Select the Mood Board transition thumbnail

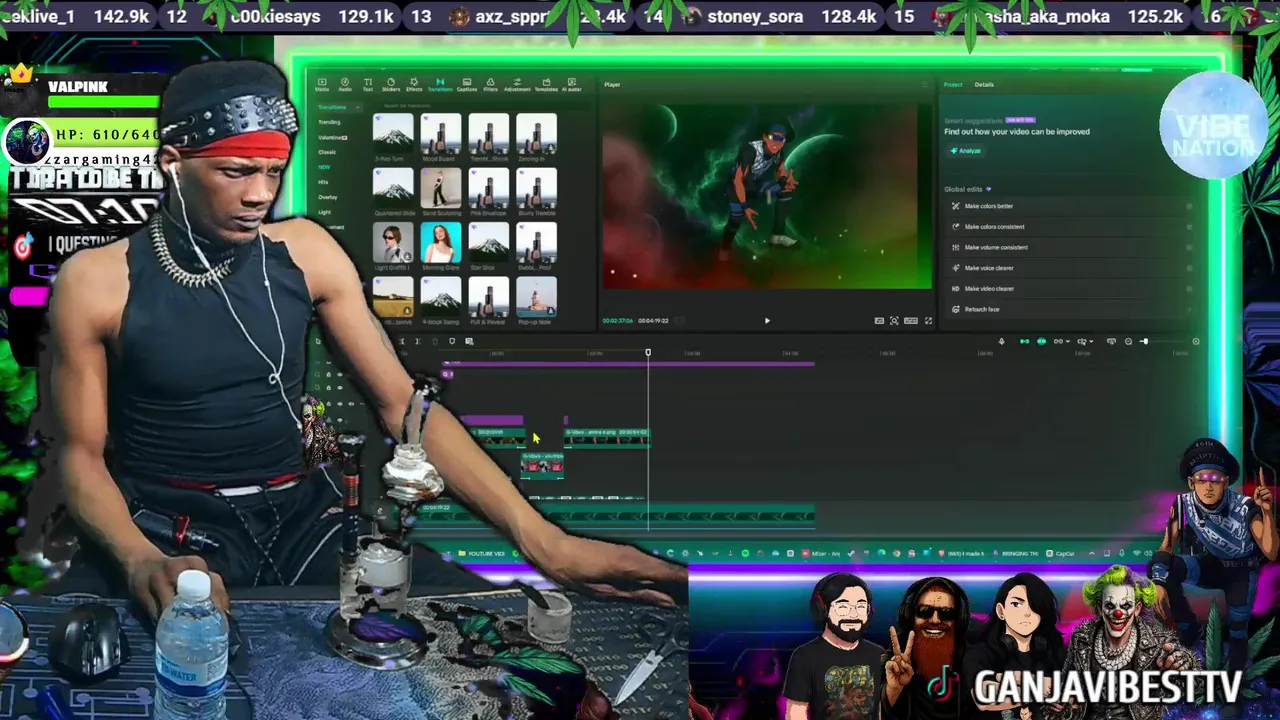(440, 134)
